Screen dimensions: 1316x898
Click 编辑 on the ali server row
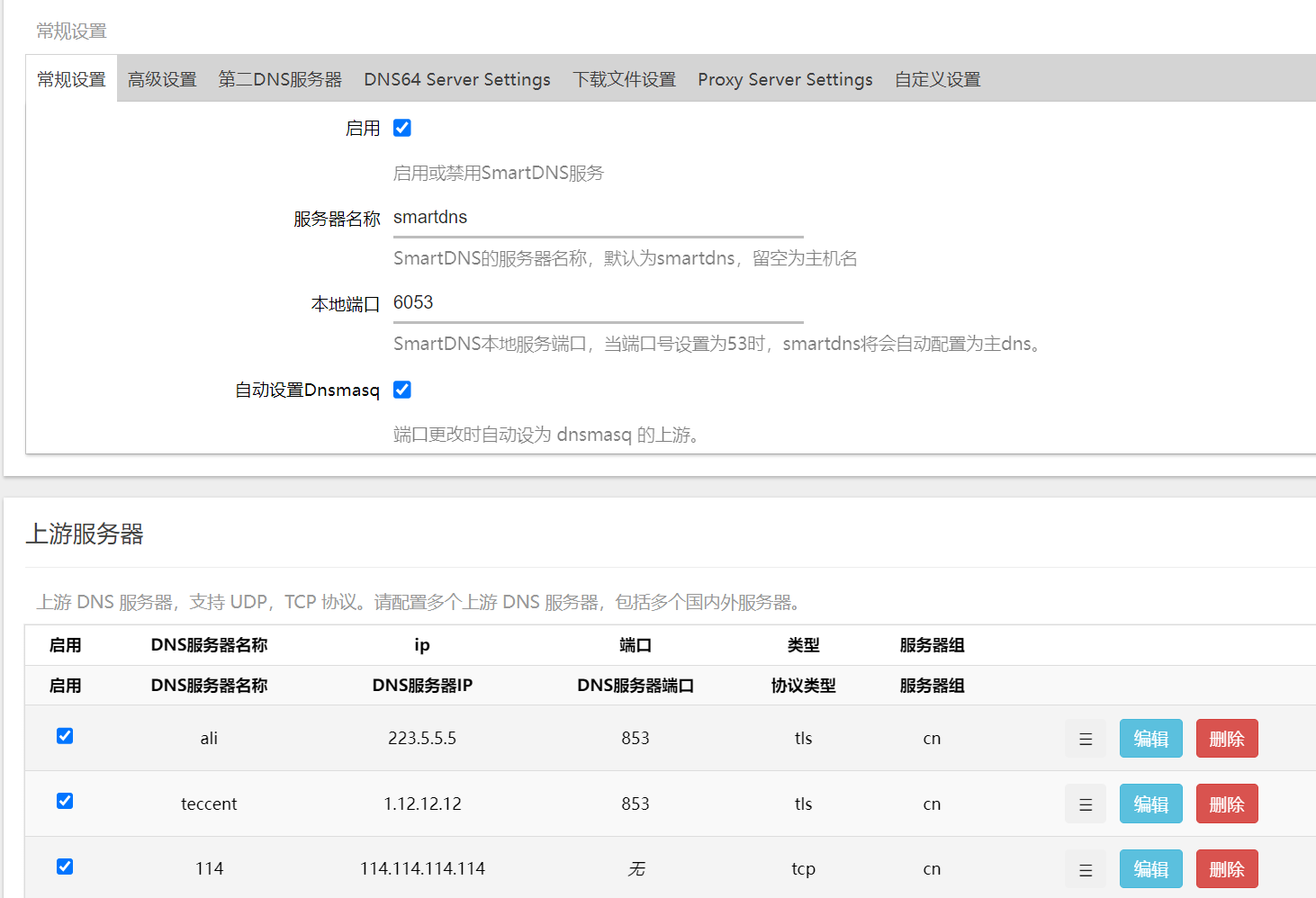[x=1150, y=738]
